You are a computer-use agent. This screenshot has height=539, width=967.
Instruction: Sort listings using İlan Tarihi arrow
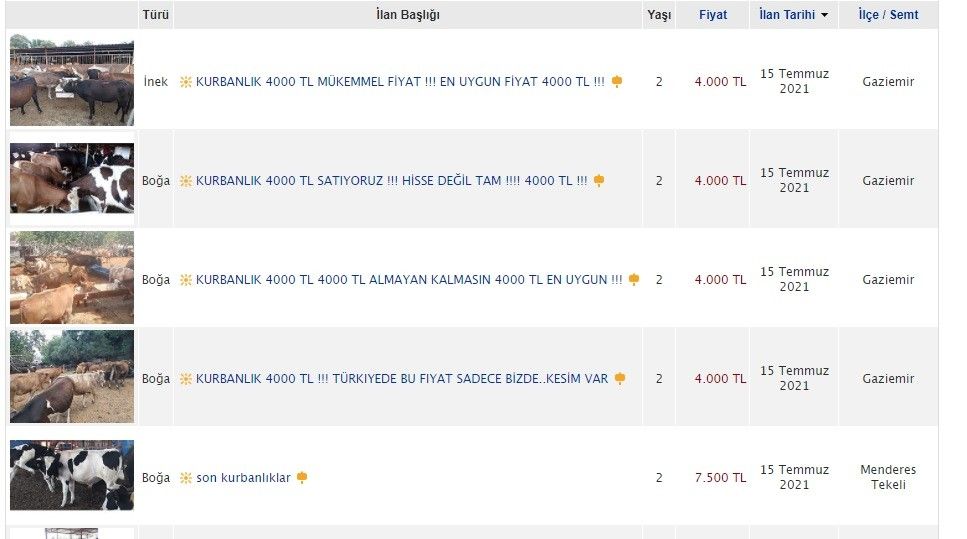(824, 15)
